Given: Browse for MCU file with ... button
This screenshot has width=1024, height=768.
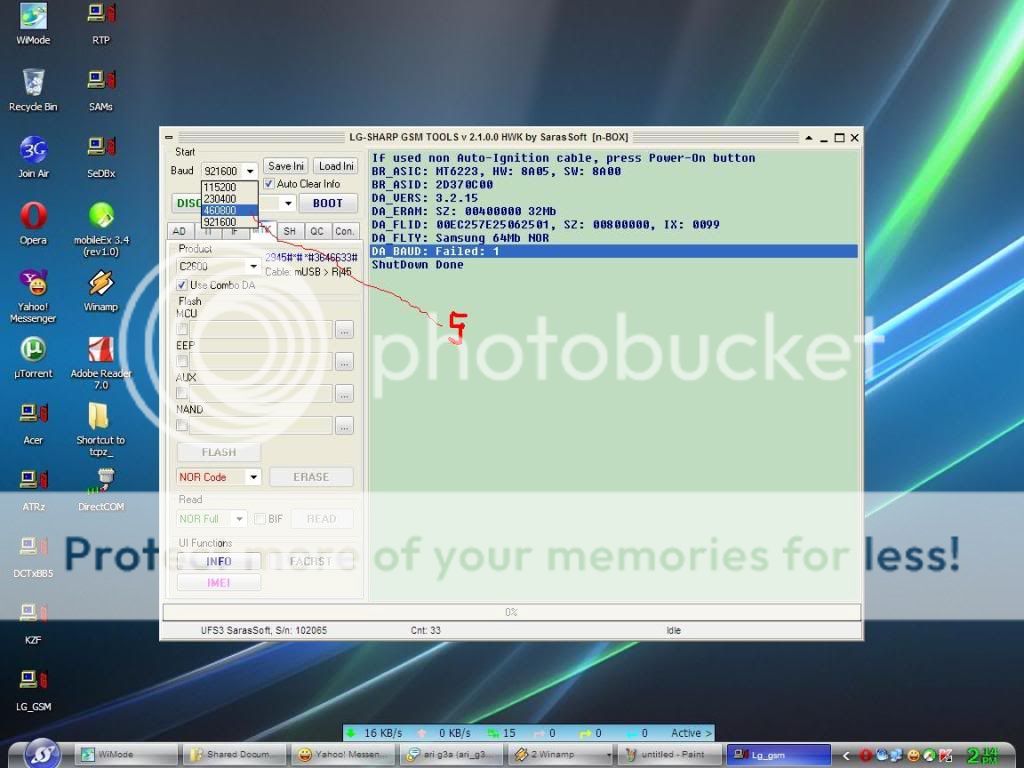Looking at the screenshot, I should [344, 329].
